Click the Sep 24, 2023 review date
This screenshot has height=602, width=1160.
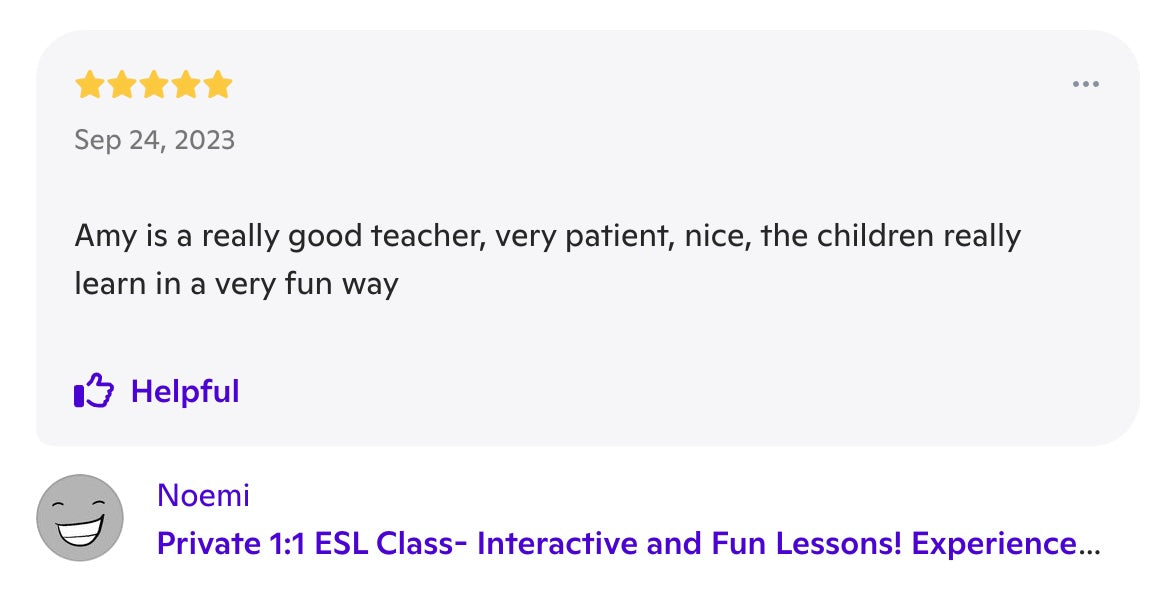point(154,140)
